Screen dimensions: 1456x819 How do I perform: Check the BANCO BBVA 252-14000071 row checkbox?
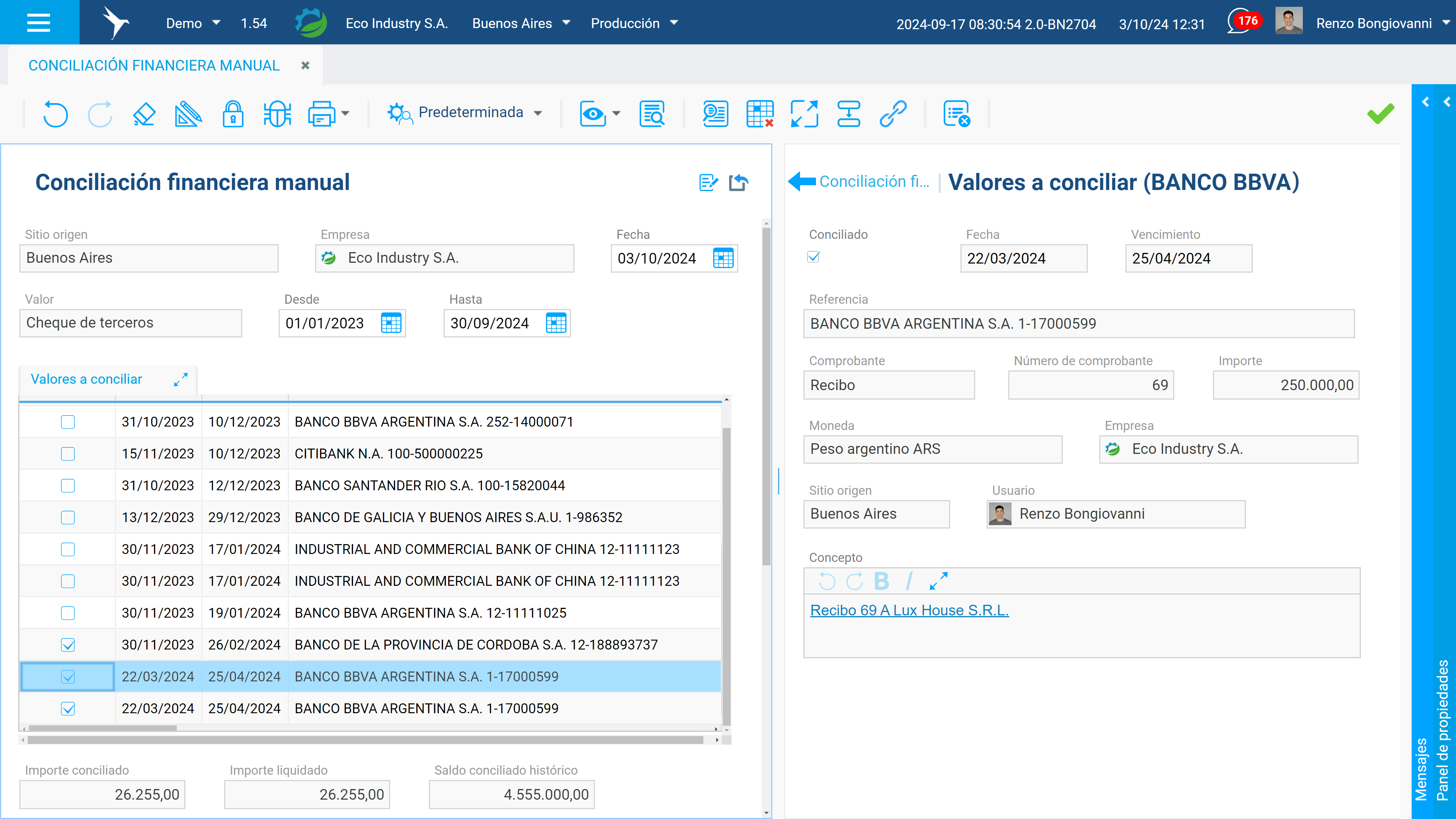[x=68, y=422]
